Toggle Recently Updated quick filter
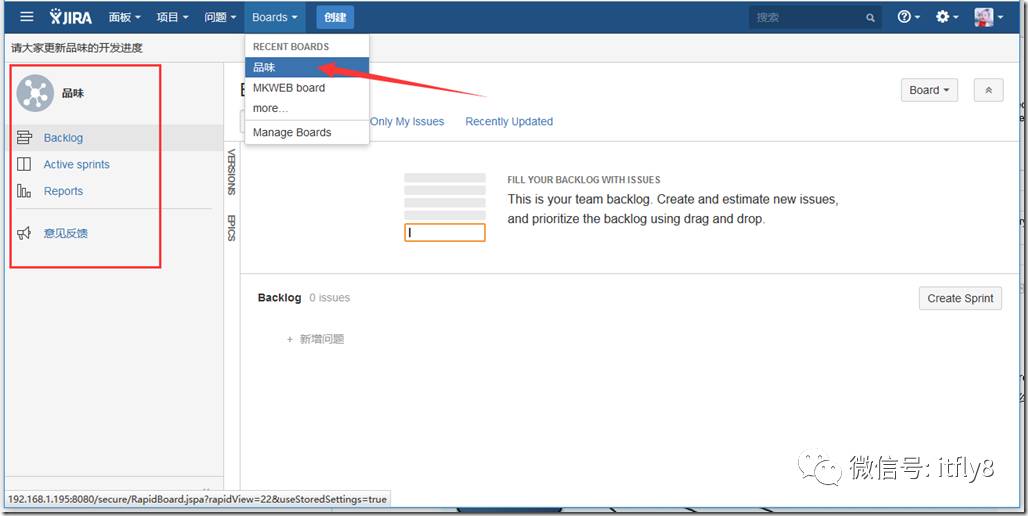 pyautogui.click(x=509, y=121)
